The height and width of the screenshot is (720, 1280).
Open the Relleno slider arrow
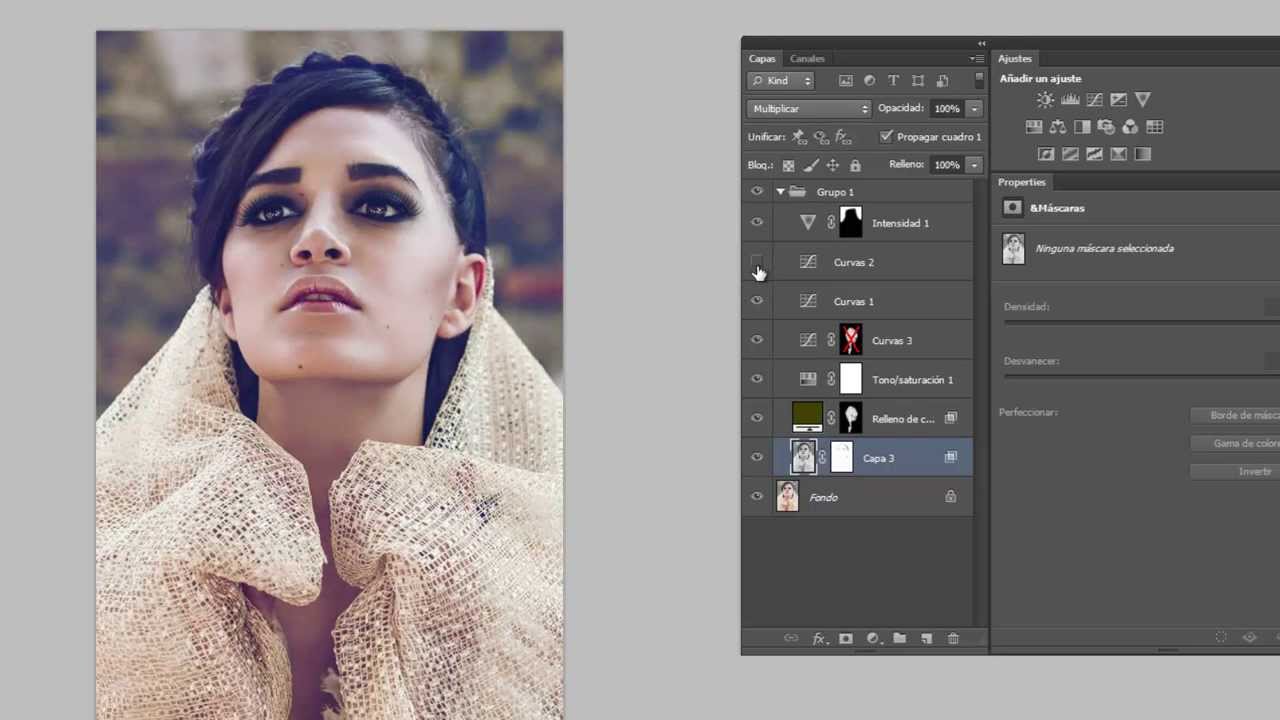974,165
